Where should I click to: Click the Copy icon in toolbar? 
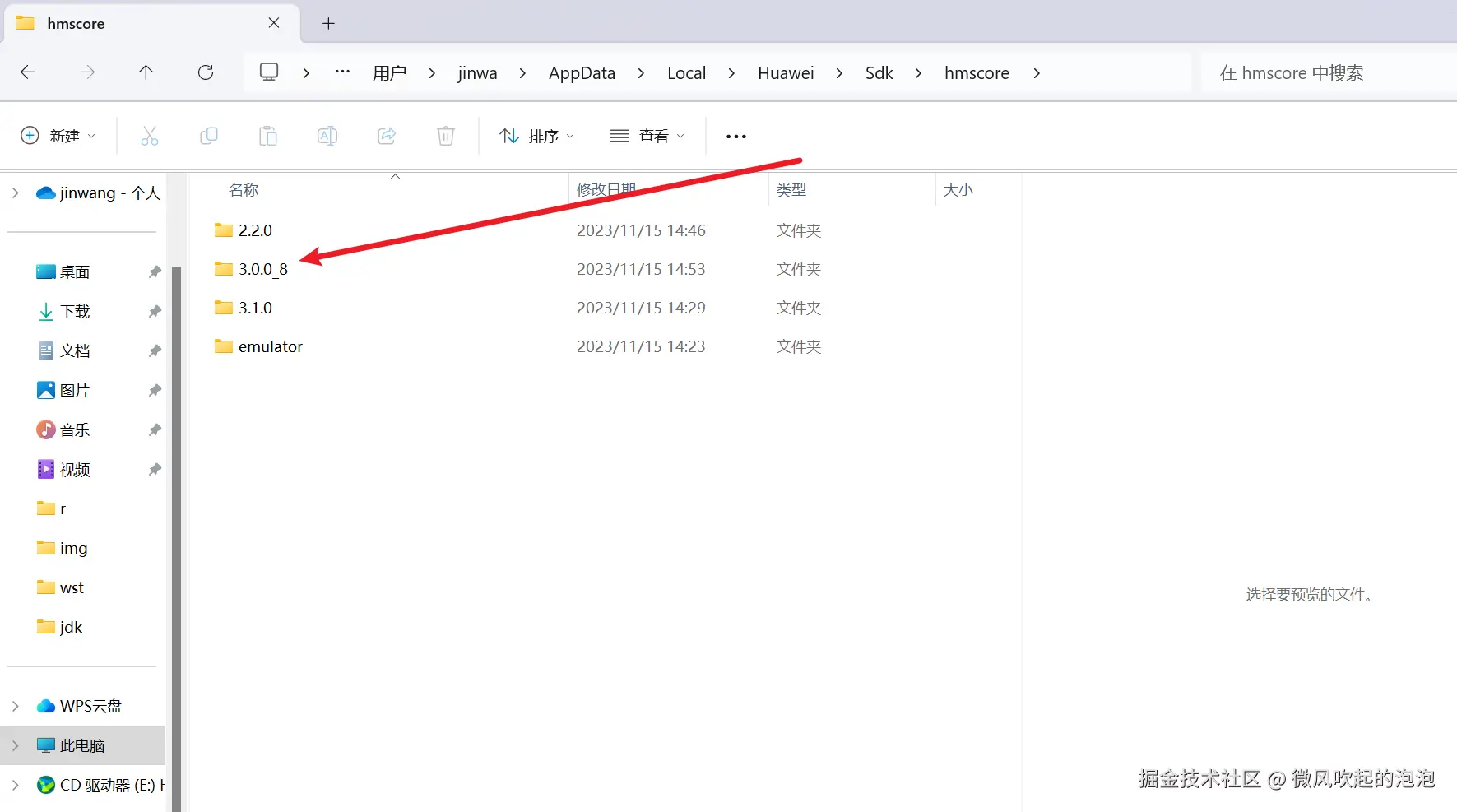click(x=209, y=136)
